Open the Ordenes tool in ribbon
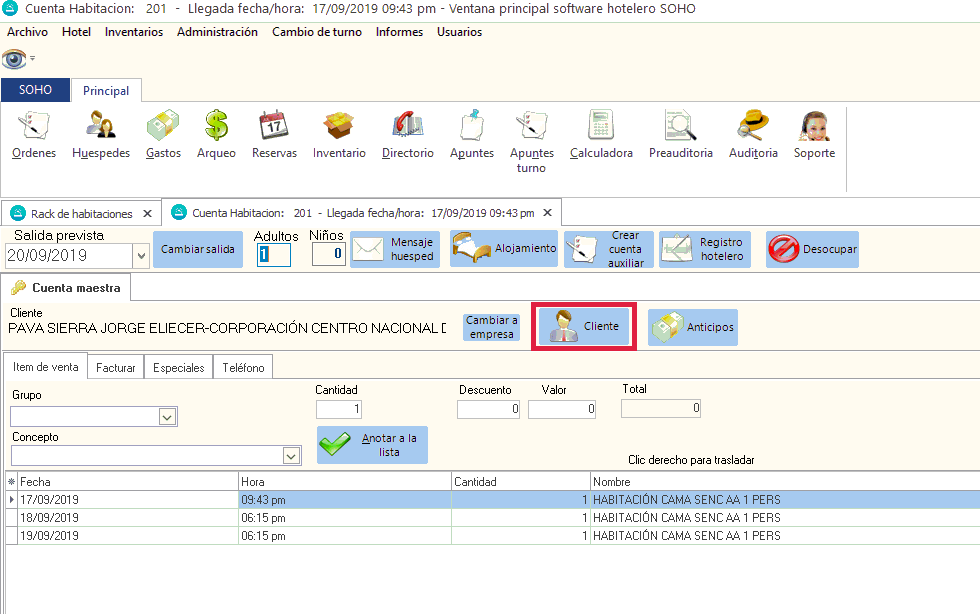The width and height of the screenshot is (980, 614). coord(33,135)
